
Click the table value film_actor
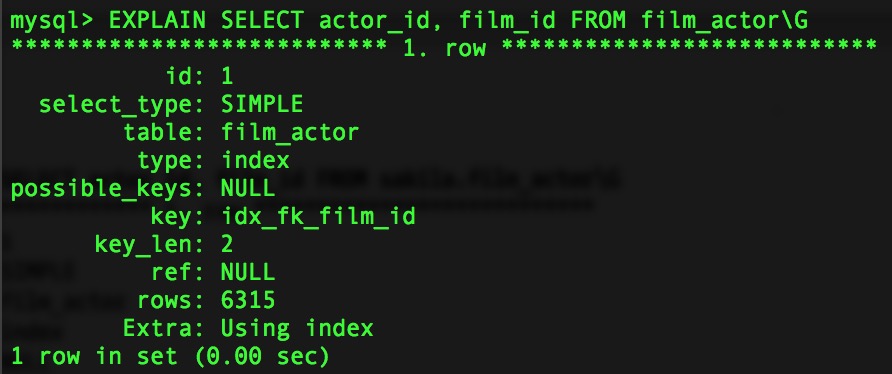point(290,133)
